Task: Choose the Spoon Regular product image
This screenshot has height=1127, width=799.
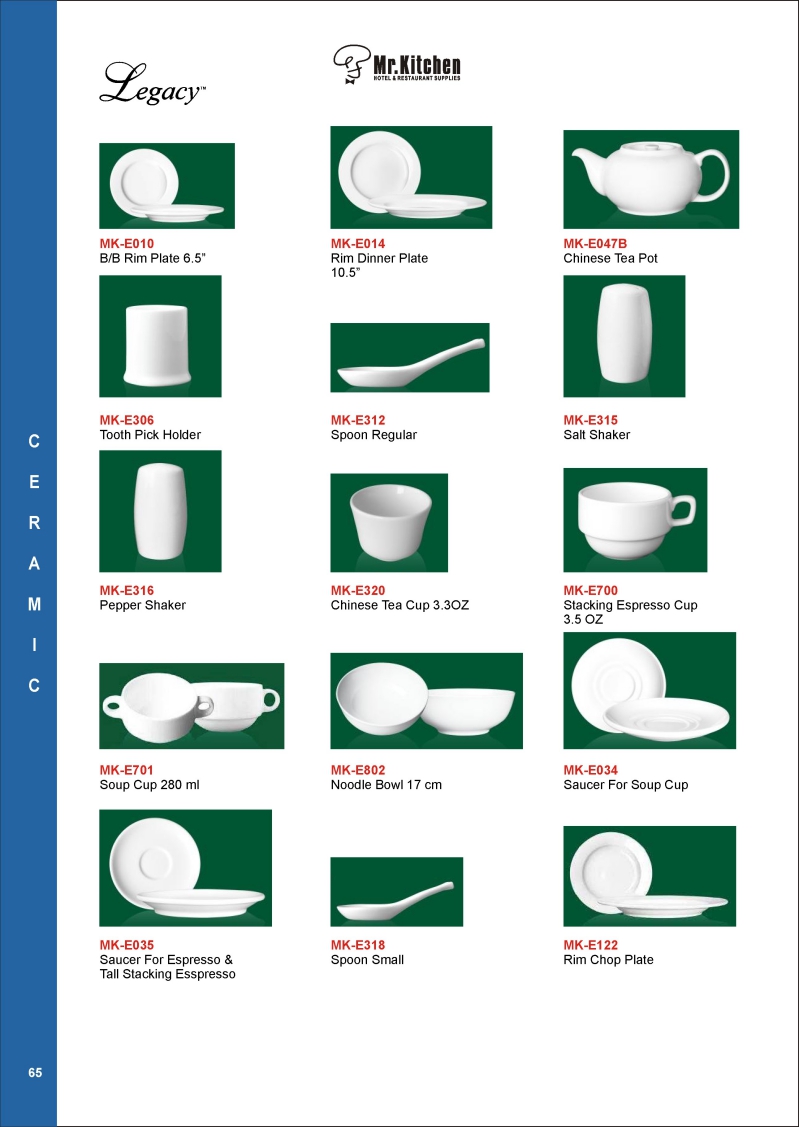Action: pyautogui.click(x=410, y=357)
